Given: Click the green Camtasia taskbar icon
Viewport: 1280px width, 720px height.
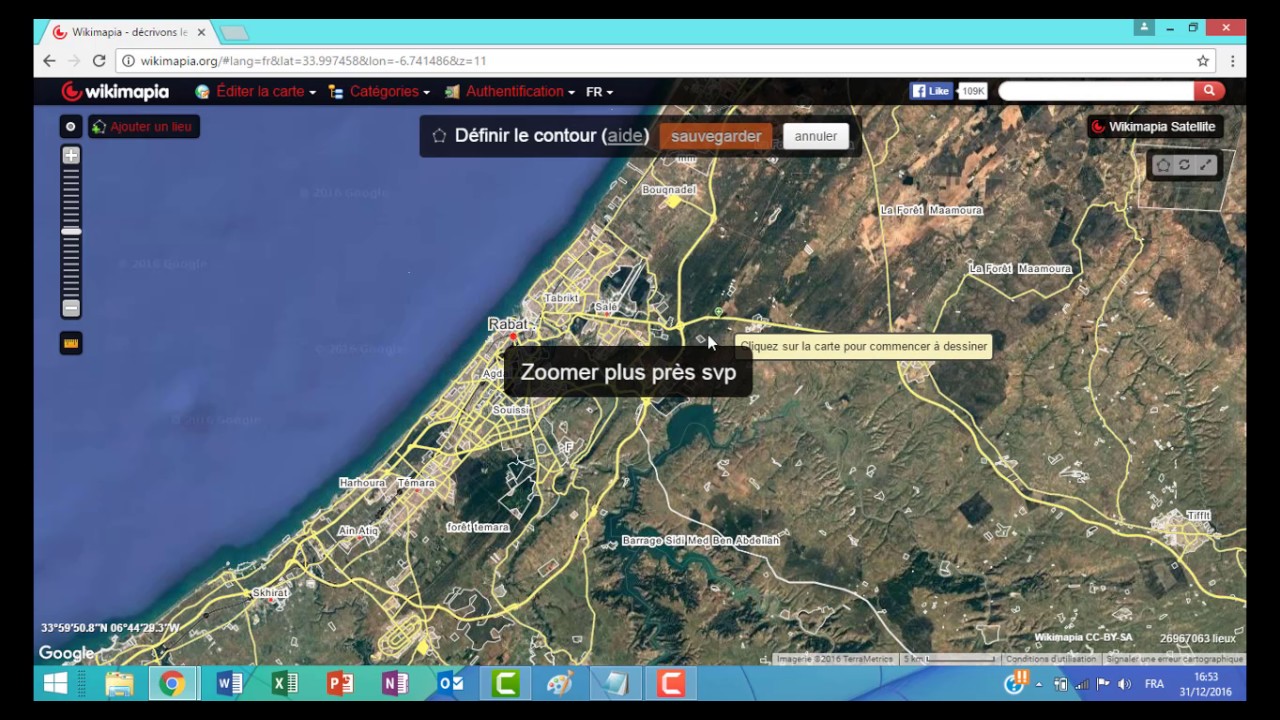Looking at the screenshot, I should point(505,684).
